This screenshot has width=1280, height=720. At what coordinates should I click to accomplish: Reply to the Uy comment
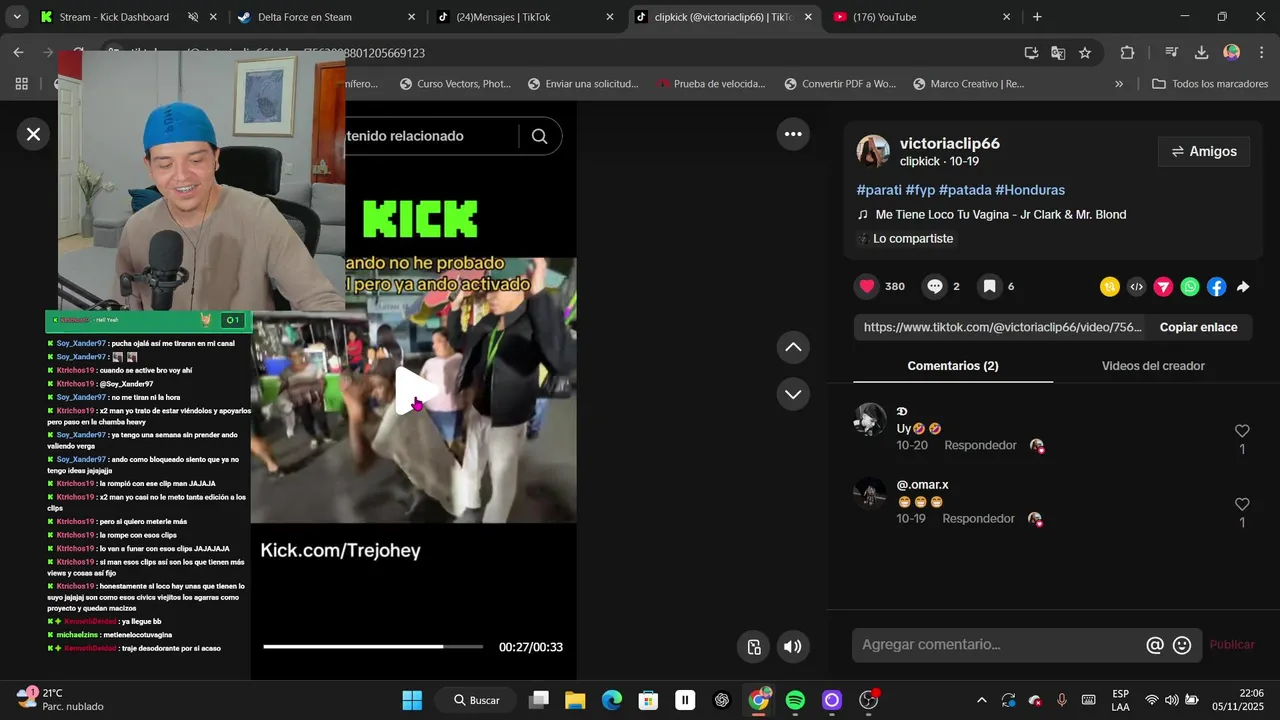coord(980,445)
